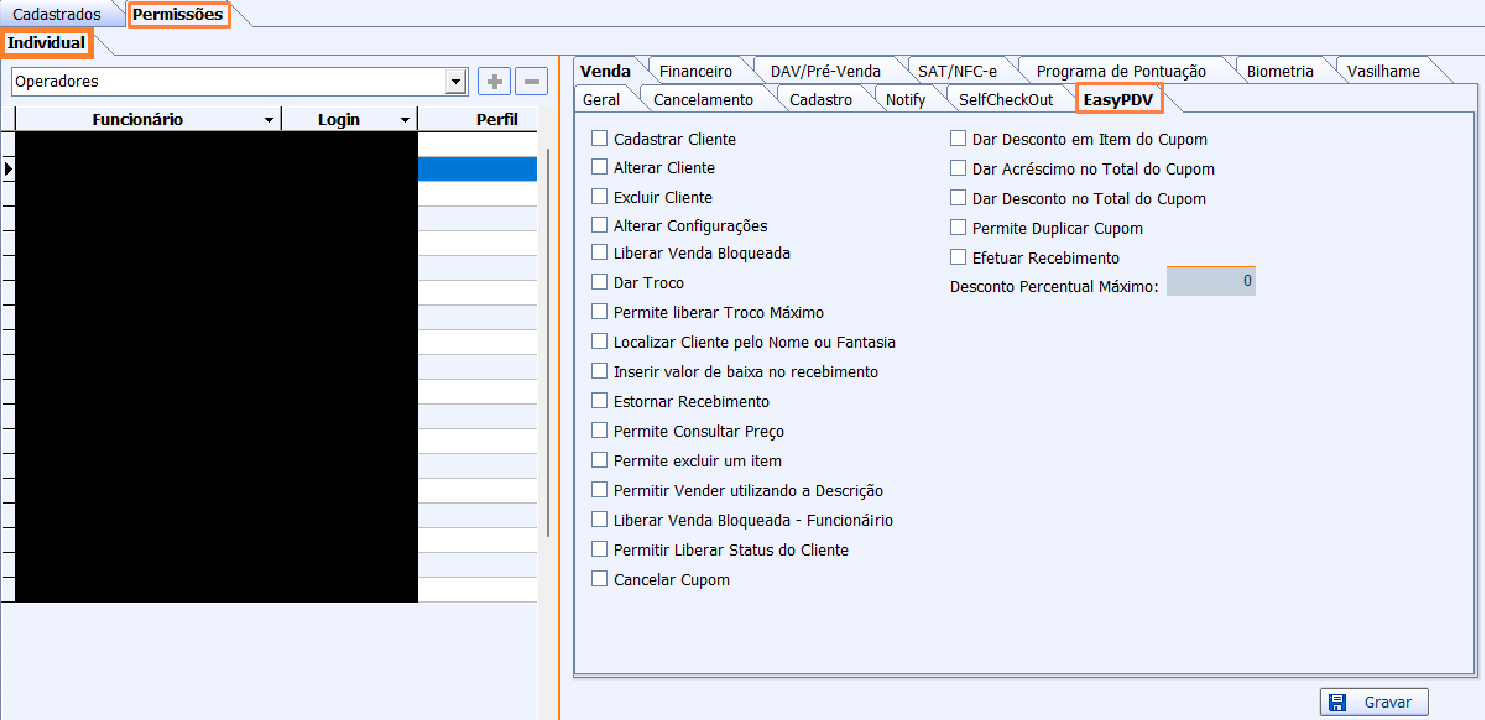
Task: Open the Cadastrados tab
Action: tap(57, 15)
